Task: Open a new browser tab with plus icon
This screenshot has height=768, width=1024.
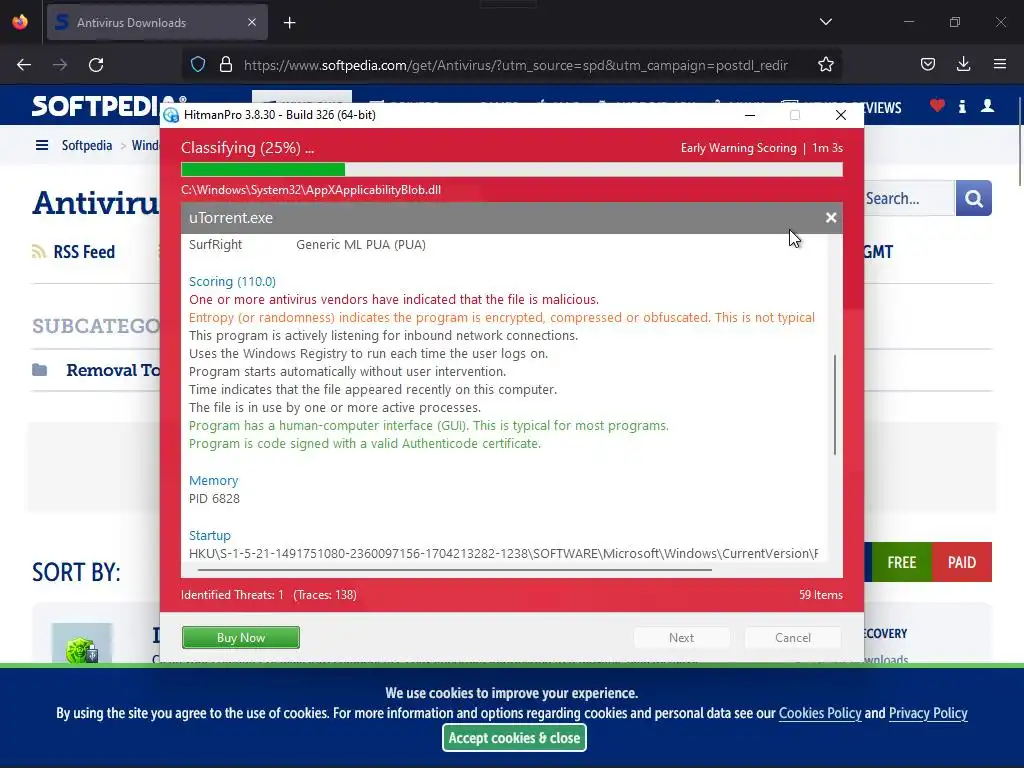Action: pyautogui.click(x=290, y=23)
